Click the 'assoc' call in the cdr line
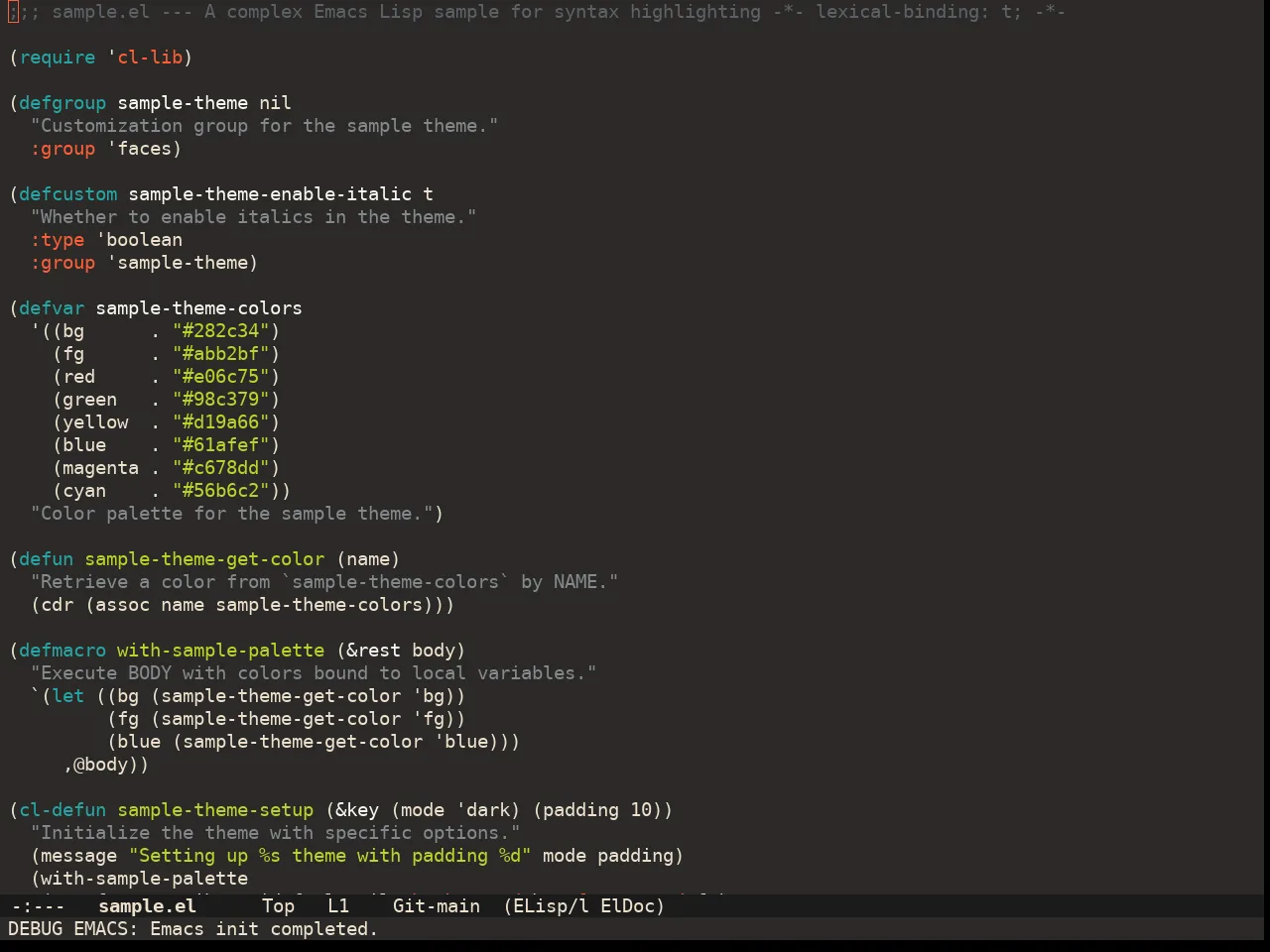The height and width of the screenshot is (952, 1270). (123, 605)
